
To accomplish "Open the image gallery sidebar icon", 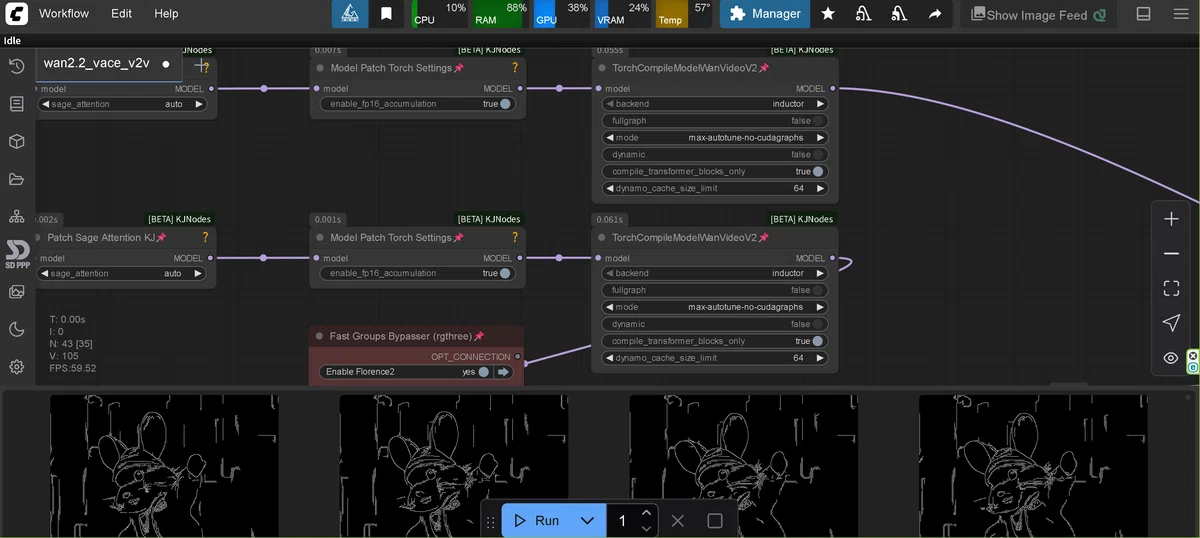I will [16, 292].
